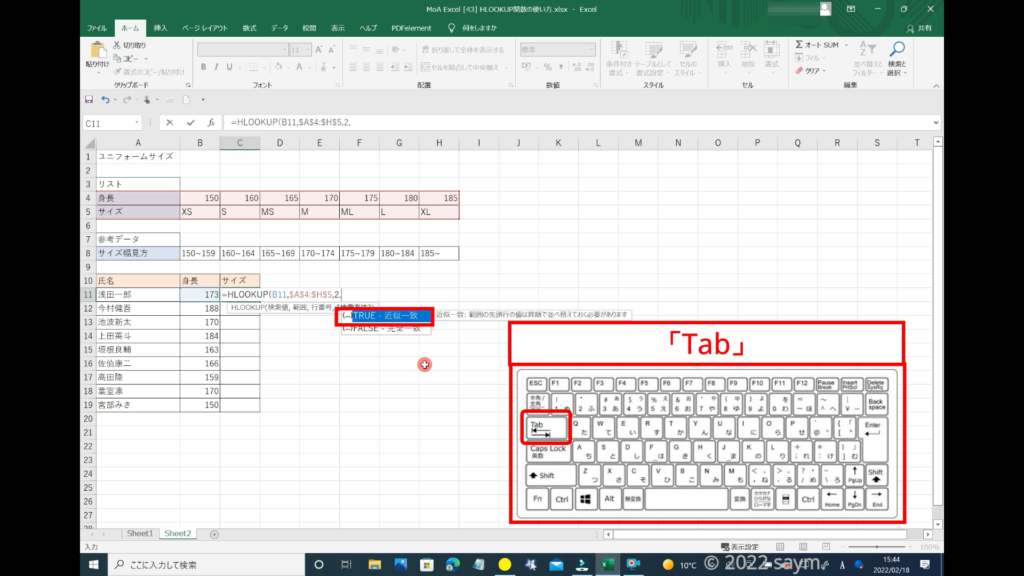Click the undo arrow icon

click(106, 100)
